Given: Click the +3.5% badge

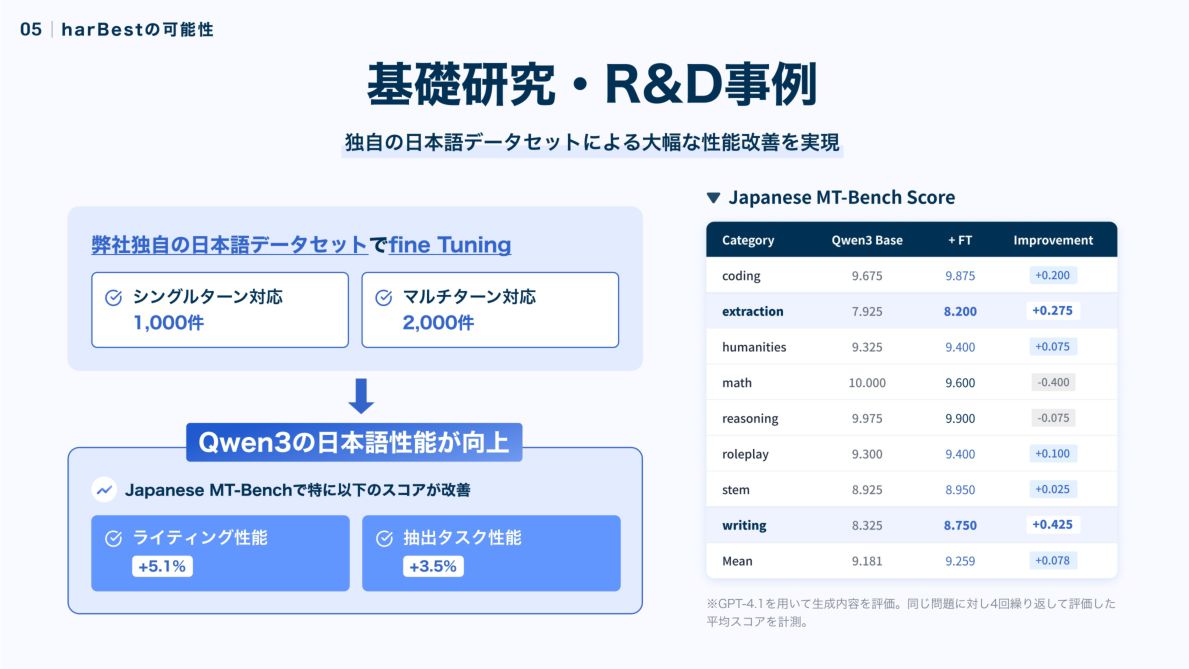Looking at the screenshot, I should (x=433, y=567).
